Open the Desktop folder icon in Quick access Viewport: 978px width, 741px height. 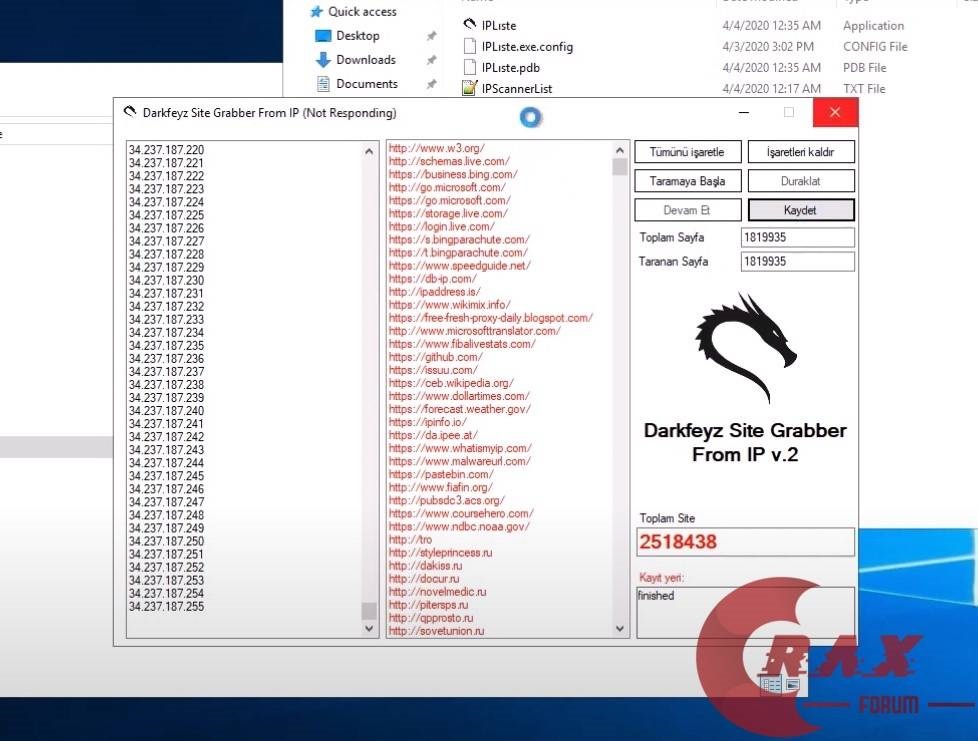[323, 36]
